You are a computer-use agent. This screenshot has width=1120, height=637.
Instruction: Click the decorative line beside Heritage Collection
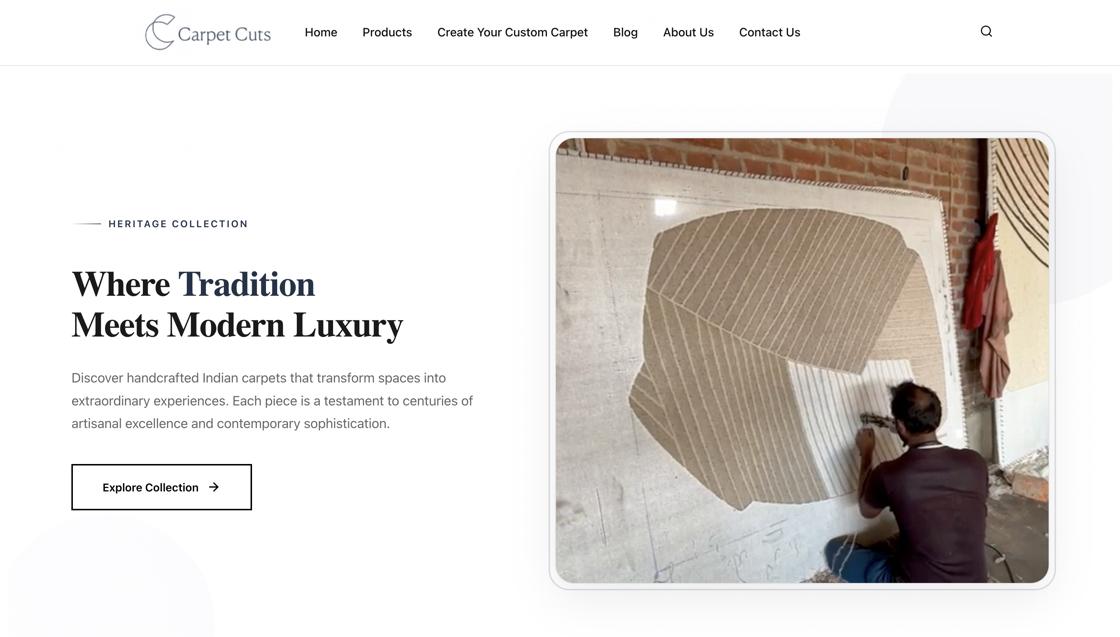(x=86, y=224)
